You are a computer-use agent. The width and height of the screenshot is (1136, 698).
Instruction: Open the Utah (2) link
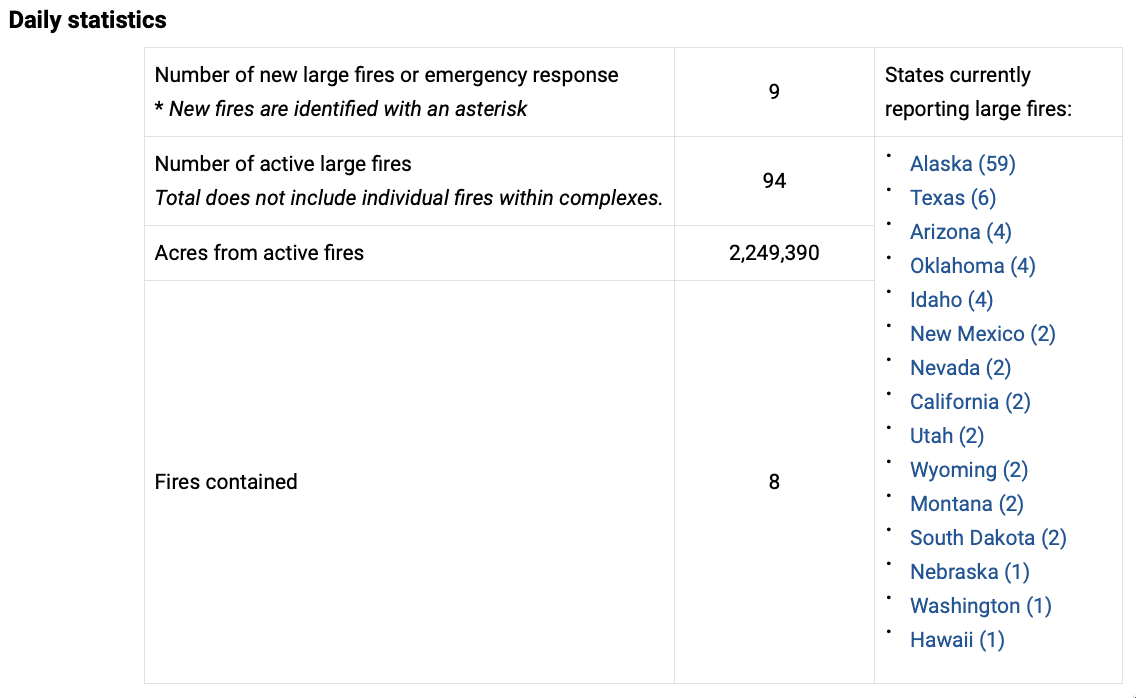click(947, 436)
